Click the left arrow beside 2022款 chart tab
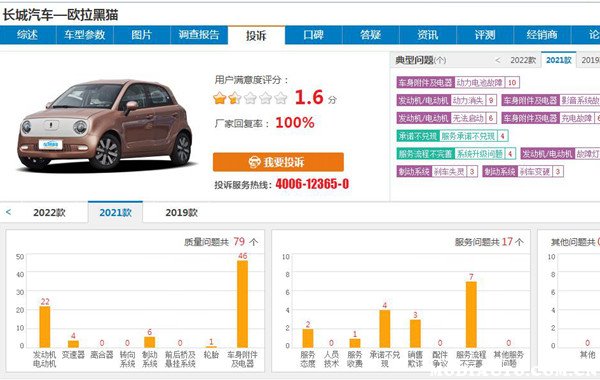 pyautogui.click(x=8, y=212)
